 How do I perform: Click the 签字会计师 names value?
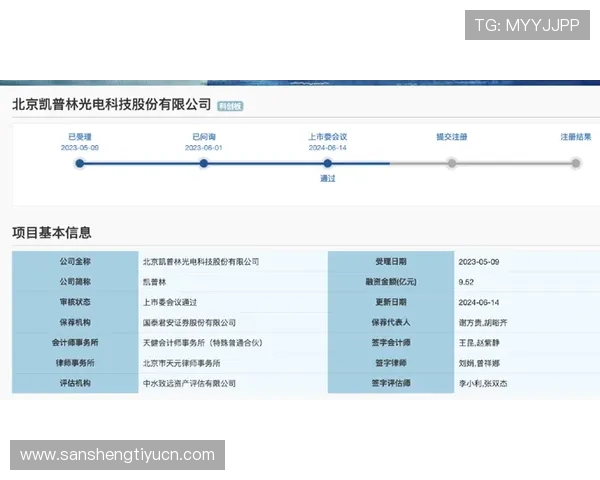tap(479, 343)
